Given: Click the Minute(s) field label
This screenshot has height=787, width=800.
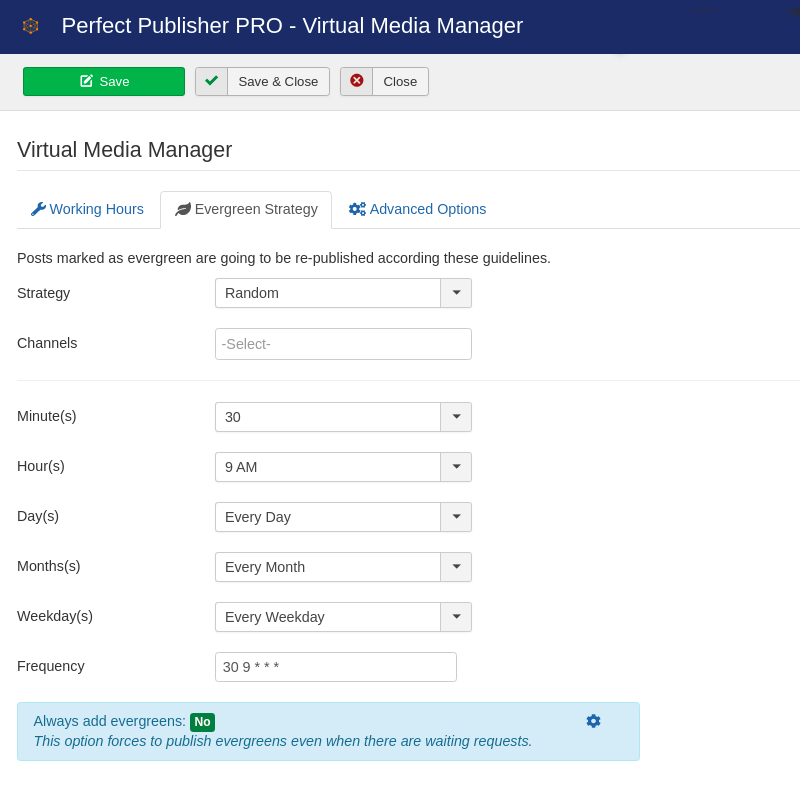Looking at the screenshot, I should coord(46,416).
